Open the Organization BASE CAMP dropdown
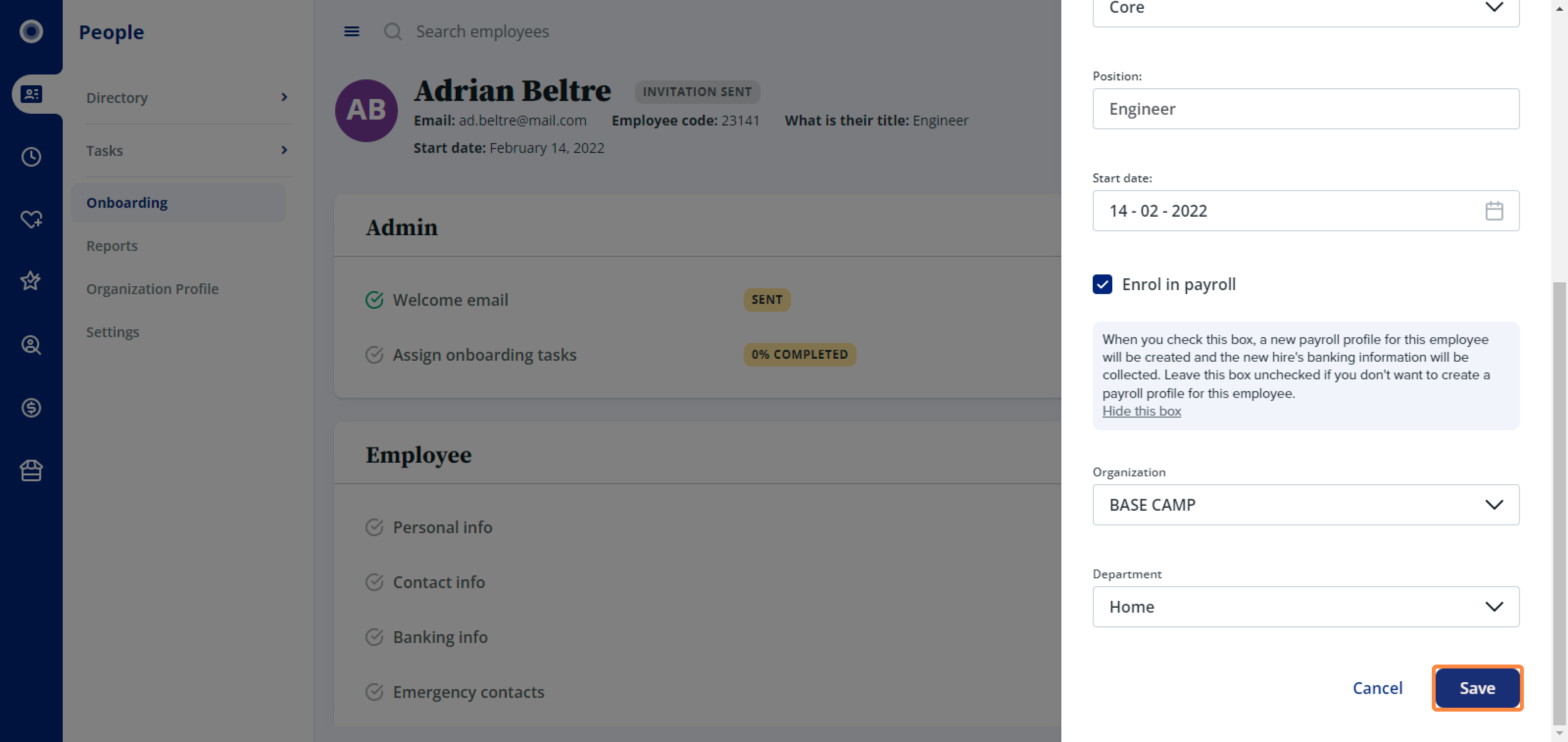 click(x=1306, y=505)
